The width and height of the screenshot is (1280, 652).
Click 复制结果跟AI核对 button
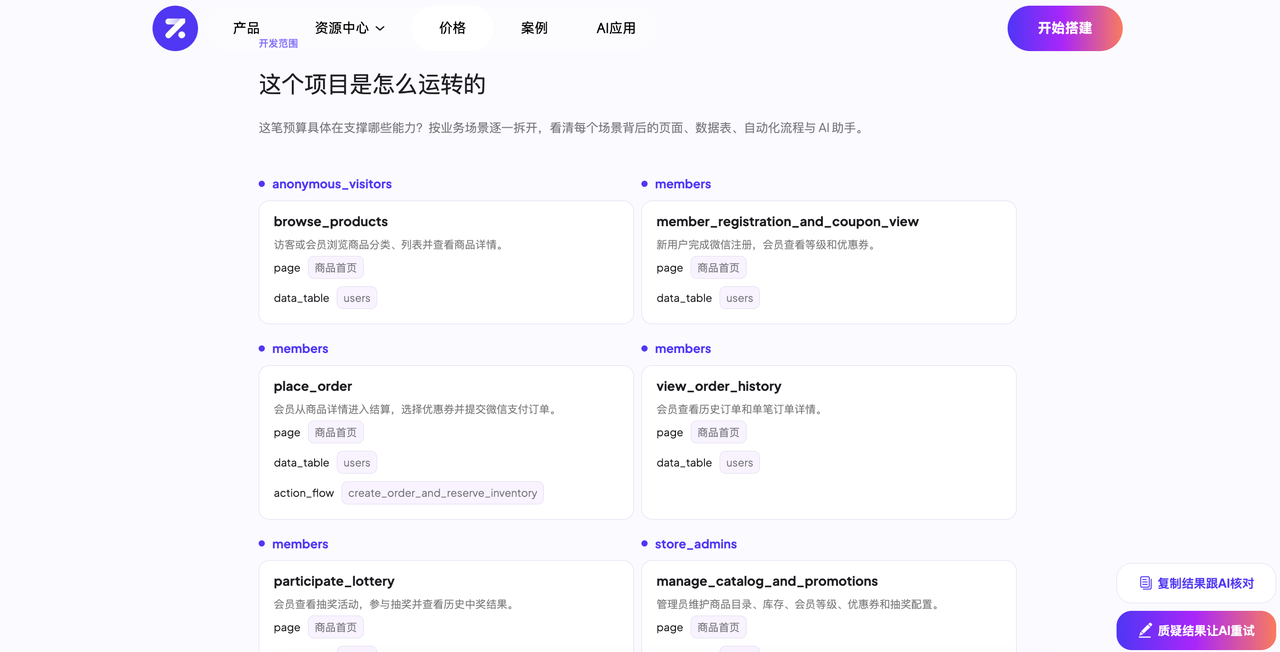pos(1196,583)
